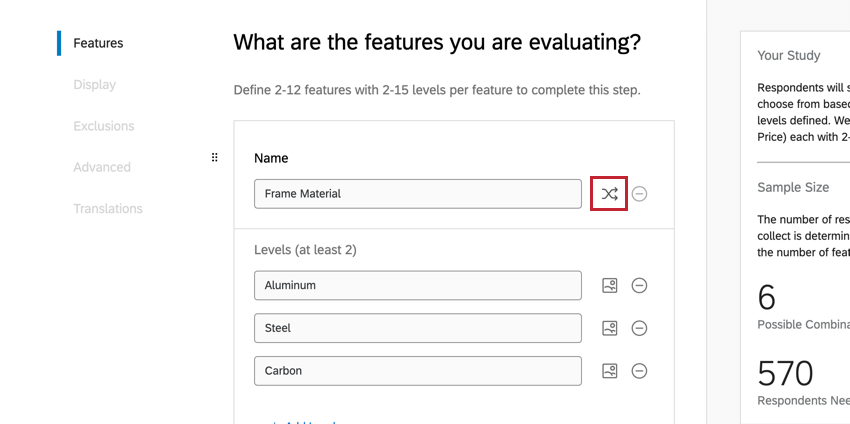
Task: Delete the Steel level
Action: [x=640, y=328]
